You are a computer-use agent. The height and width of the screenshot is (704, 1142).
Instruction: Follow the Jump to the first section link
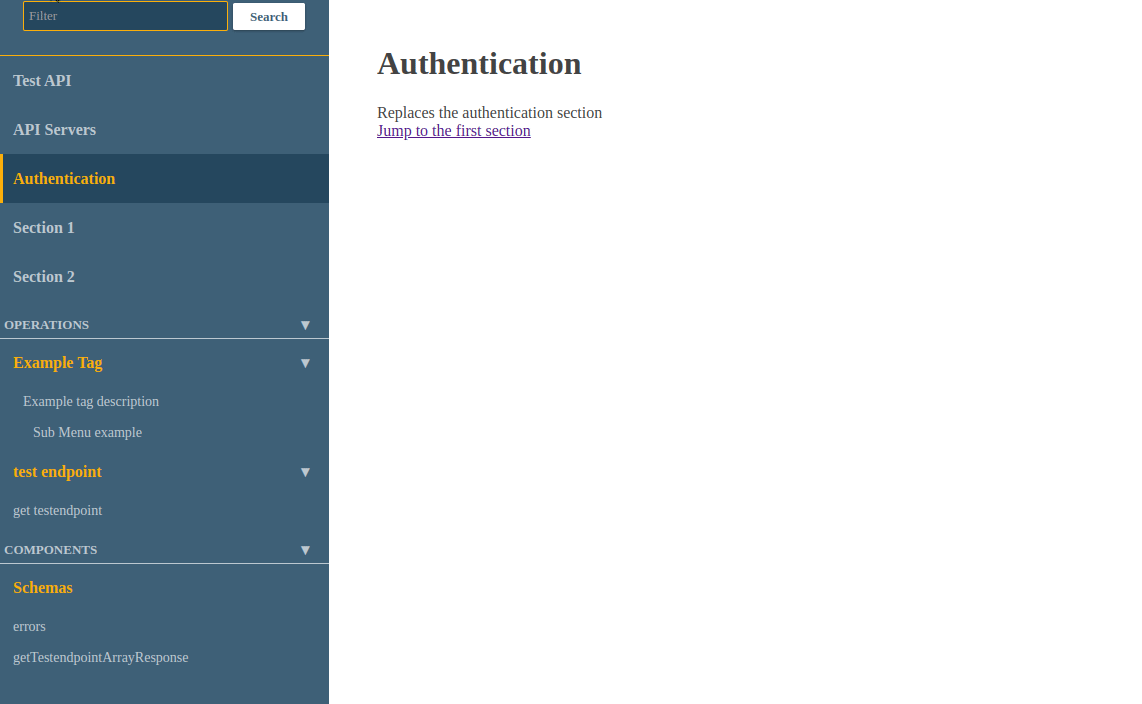coord(453,130)
